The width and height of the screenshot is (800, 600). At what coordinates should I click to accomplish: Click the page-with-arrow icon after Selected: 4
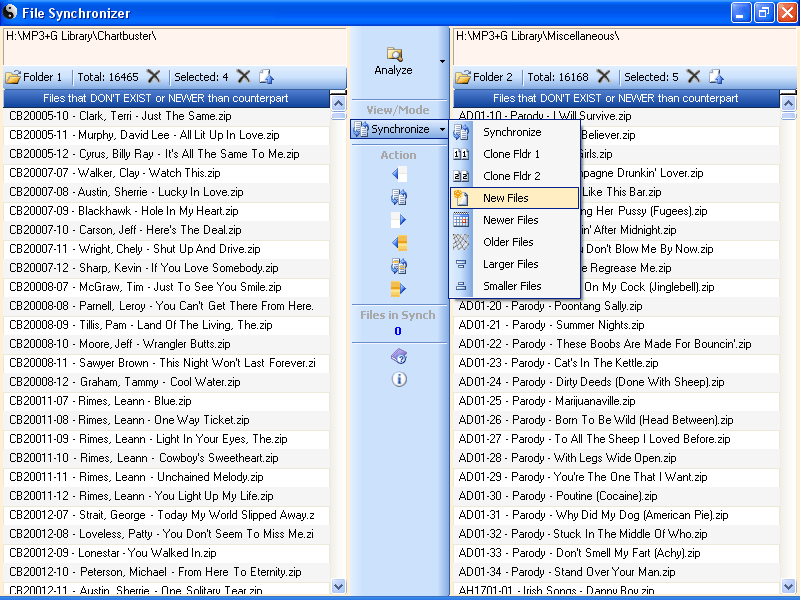(266, 77)
